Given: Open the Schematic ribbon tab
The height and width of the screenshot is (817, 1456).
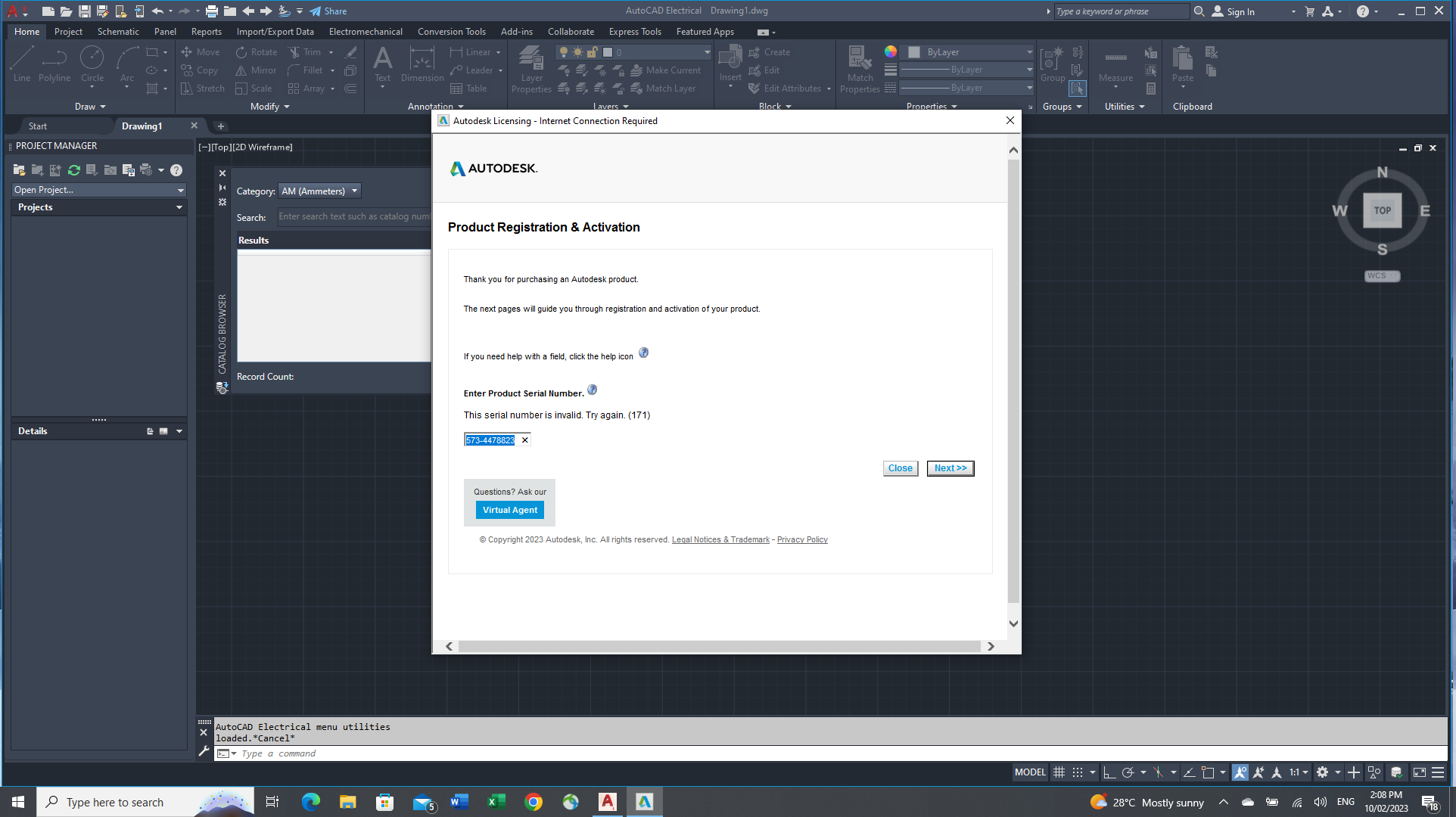Looking at the screenshot, I should point(118,32).
